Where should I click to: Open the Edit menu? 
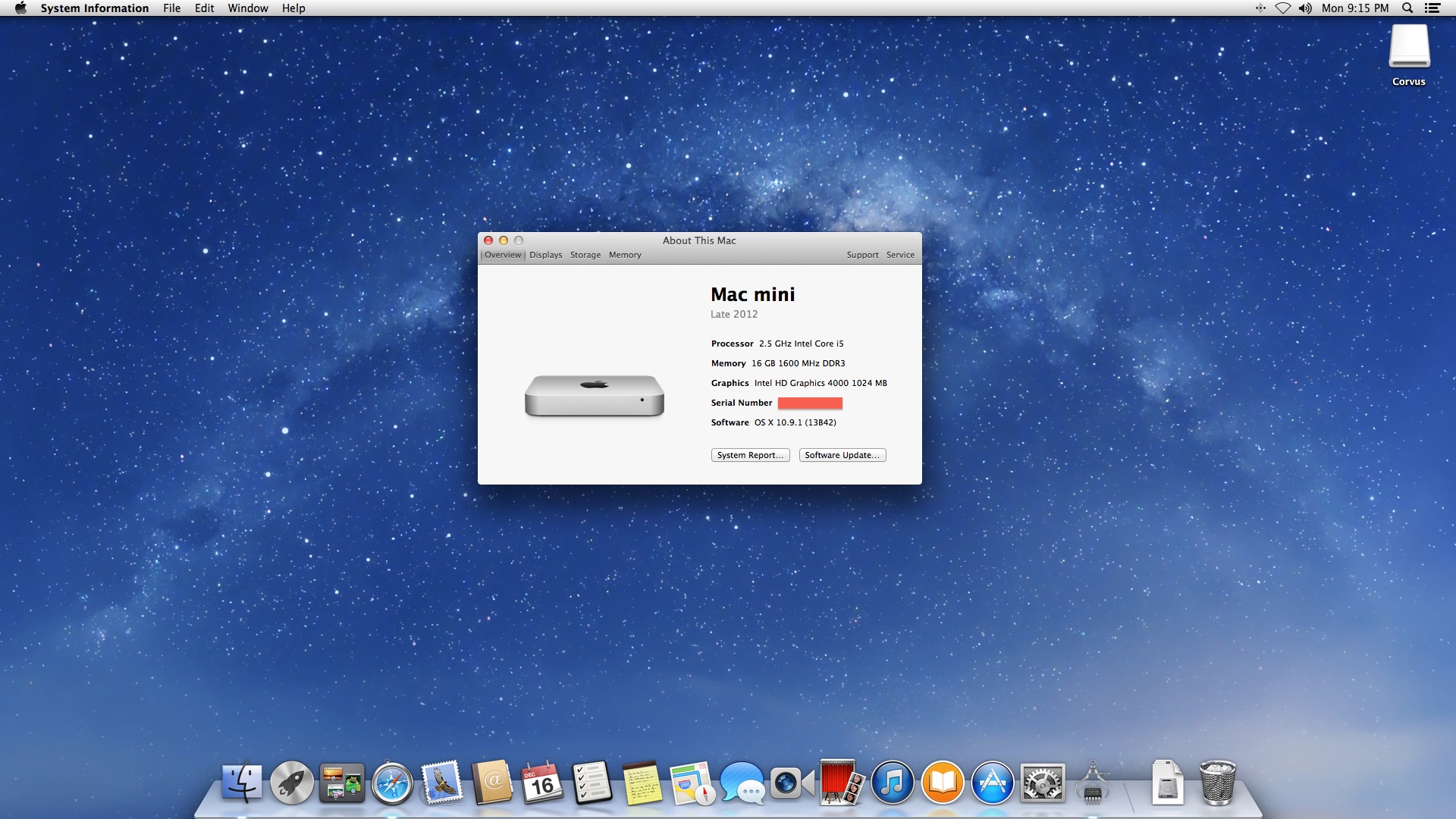click(x=204, y=8)
